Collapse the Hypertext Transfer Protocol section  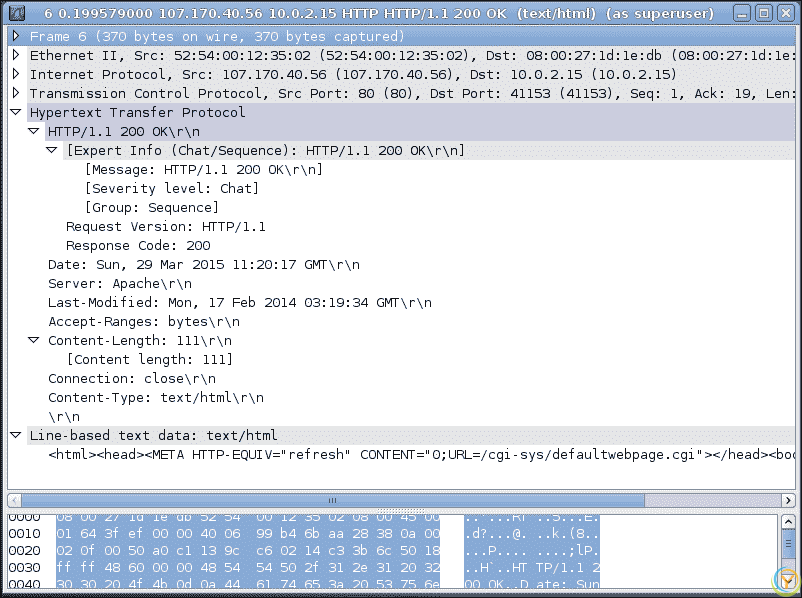coord(16,112)
